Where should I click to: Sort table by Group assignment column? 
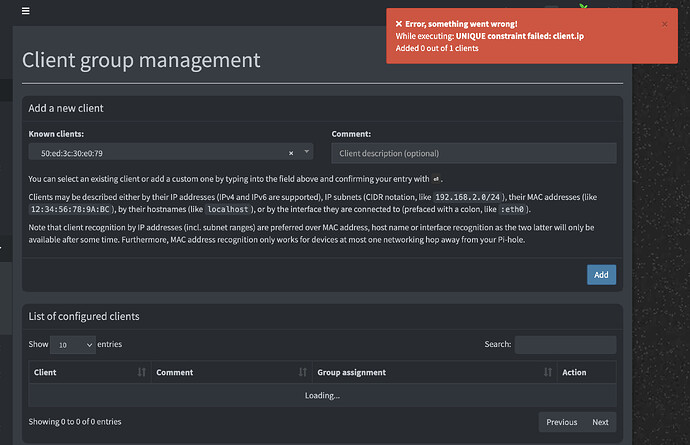(x=547, y=372)
